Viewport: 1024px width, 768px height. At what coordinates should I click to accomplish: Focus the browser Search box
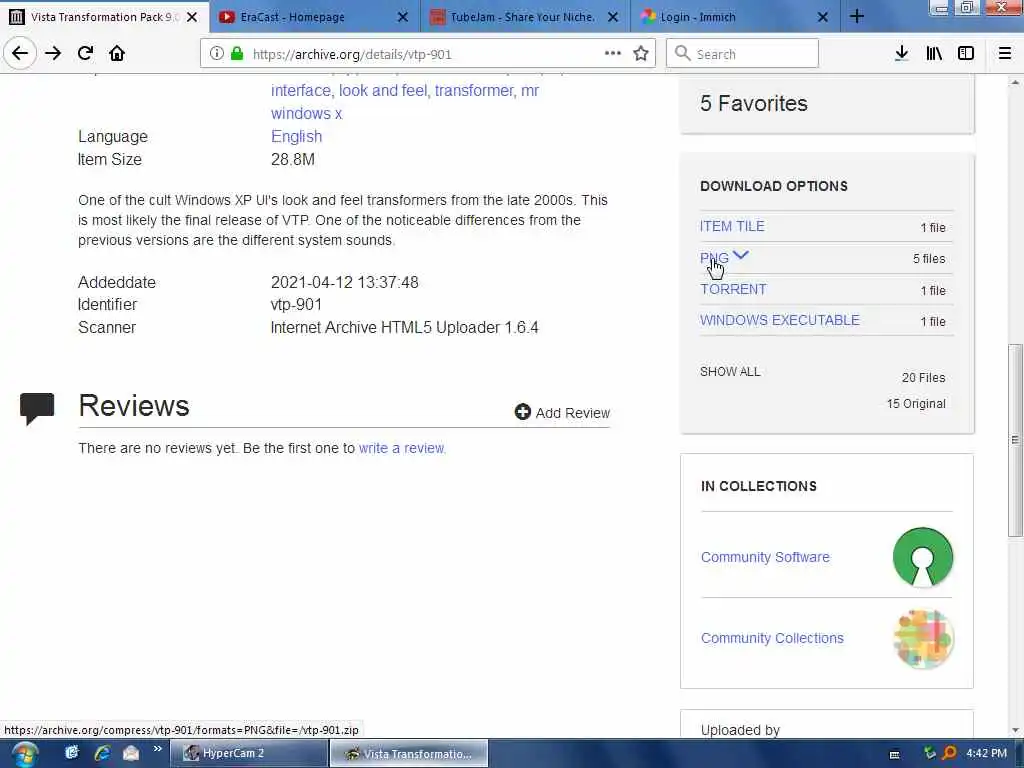[x=742, y=54]
